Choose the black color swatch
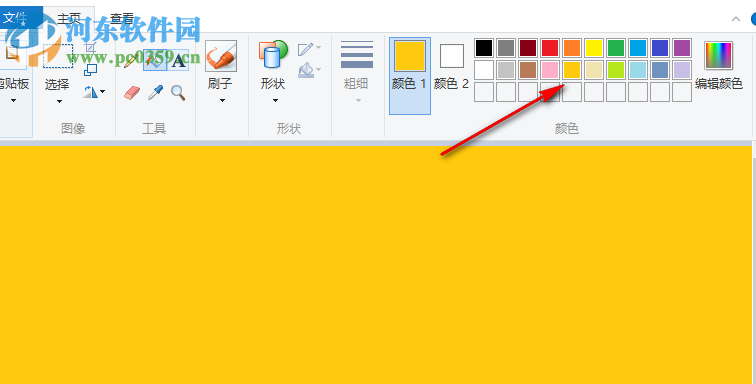This screenshot has height=384, width=756. pyautogui.click(x=484, y=48)
